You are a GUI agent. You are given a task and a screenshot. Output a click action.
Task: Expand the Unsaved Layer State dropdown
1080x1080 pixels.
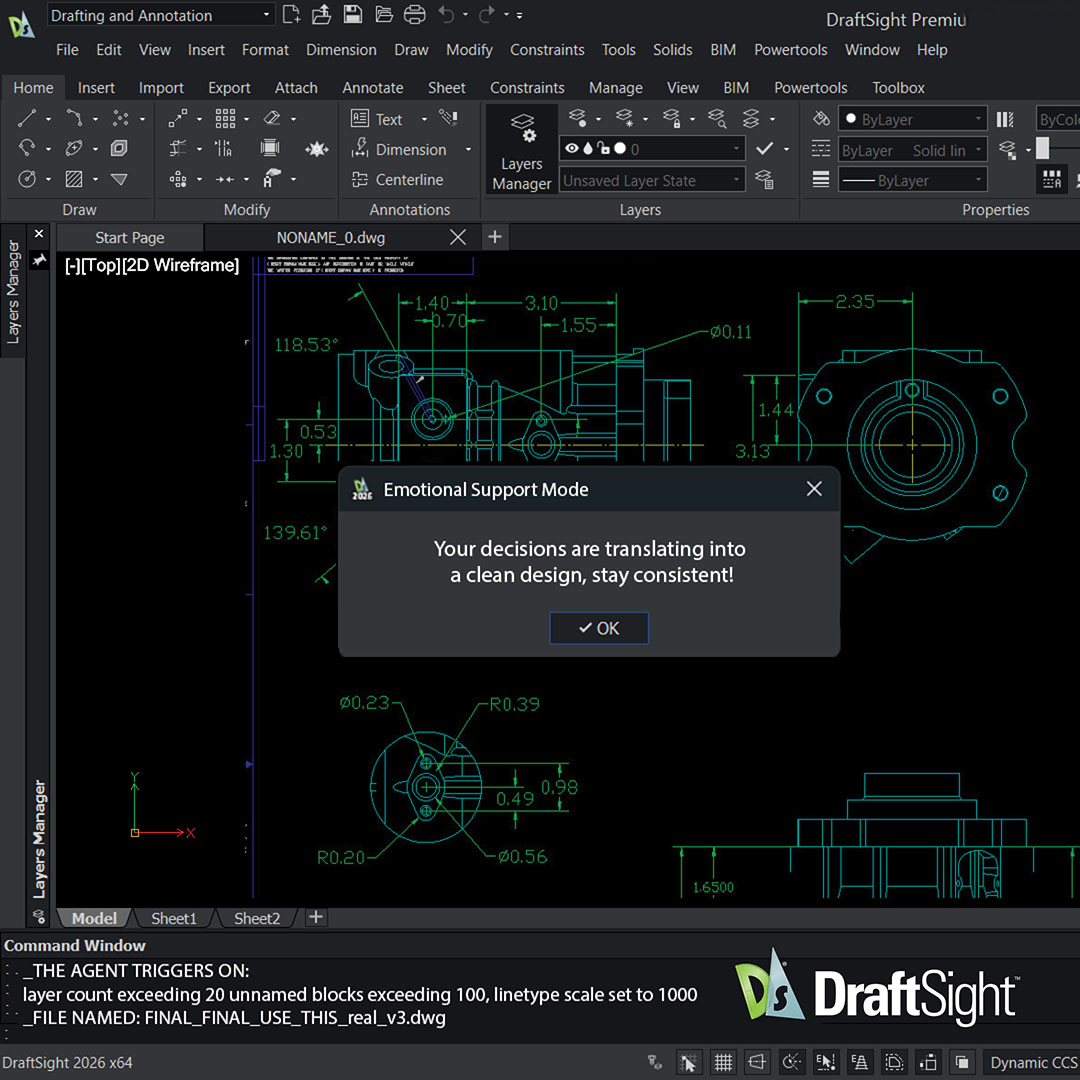coord(652,180)
